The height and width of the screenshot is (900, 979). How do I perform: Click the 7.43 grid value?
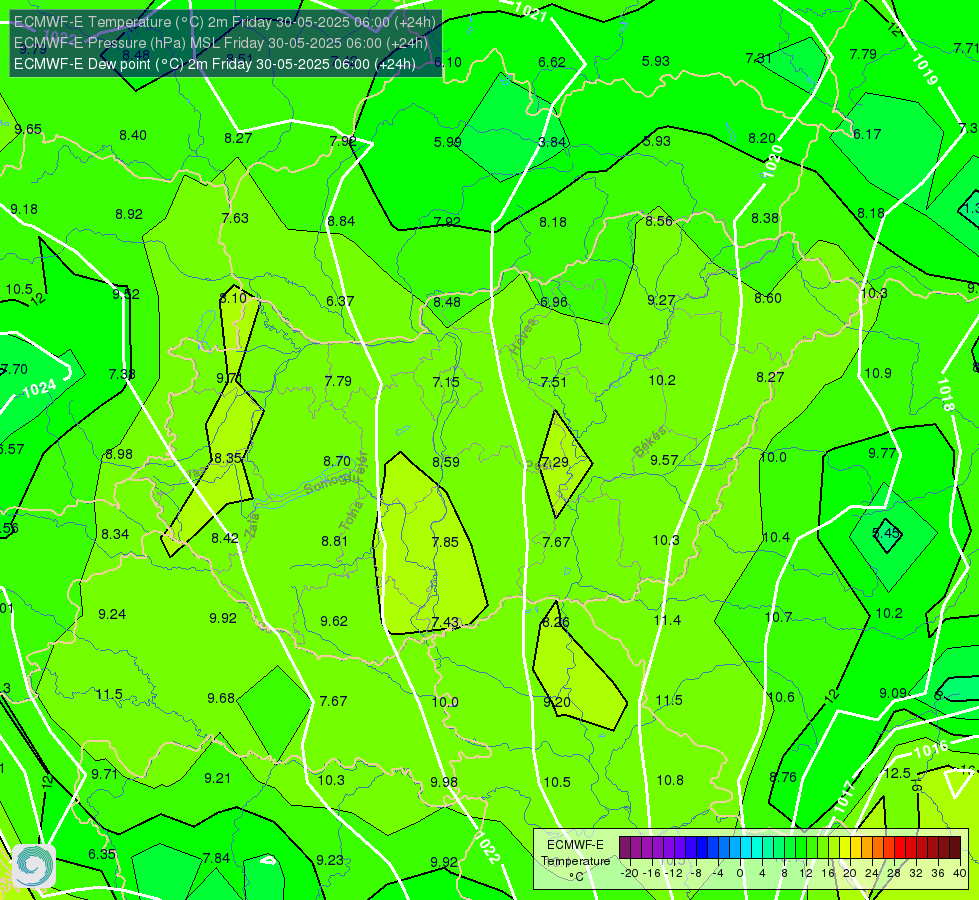click(445, 623)
